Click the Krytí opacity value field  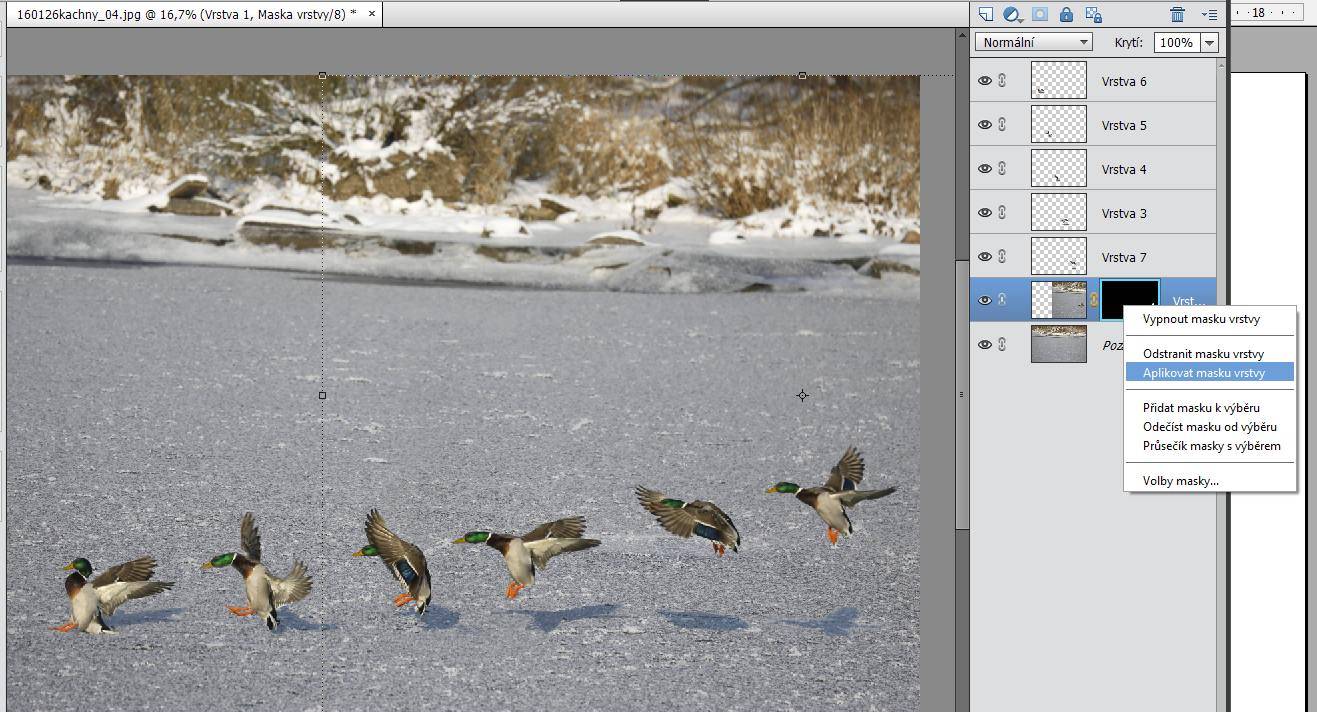click(1176, 42)
